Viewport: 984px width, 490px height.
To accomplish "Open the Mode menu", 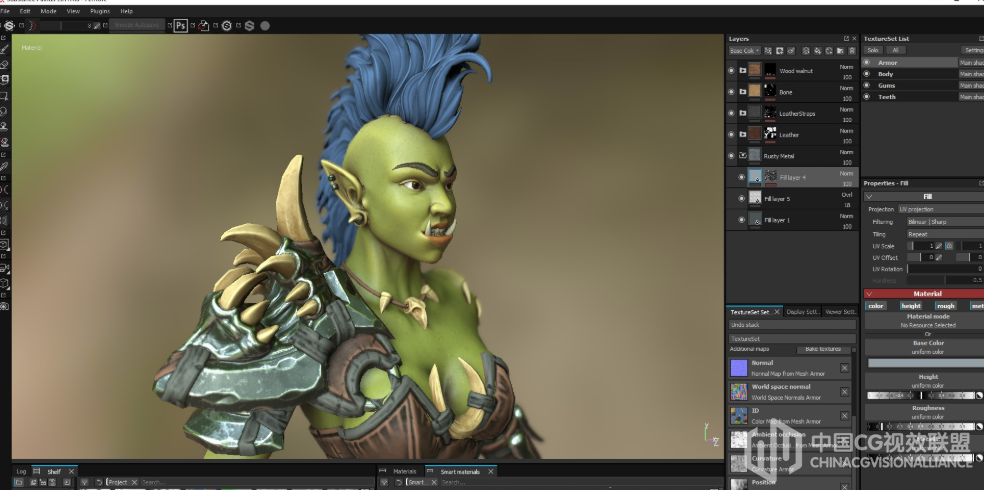I will tap(48, 11).
